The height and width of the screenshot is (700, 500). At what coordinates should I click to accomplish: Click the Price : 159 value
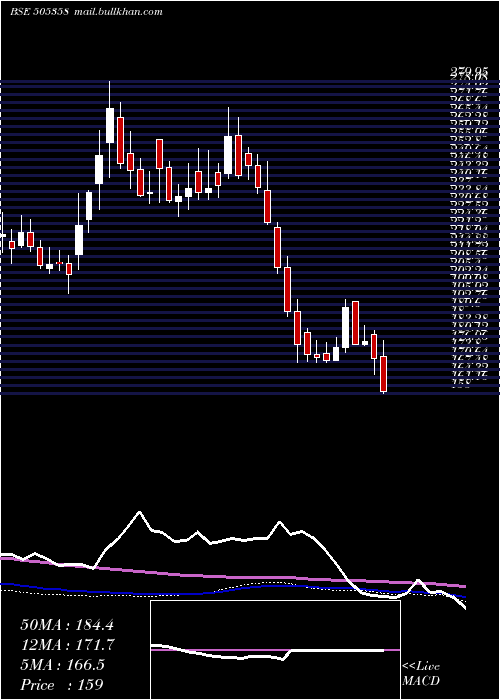point(62,685)
